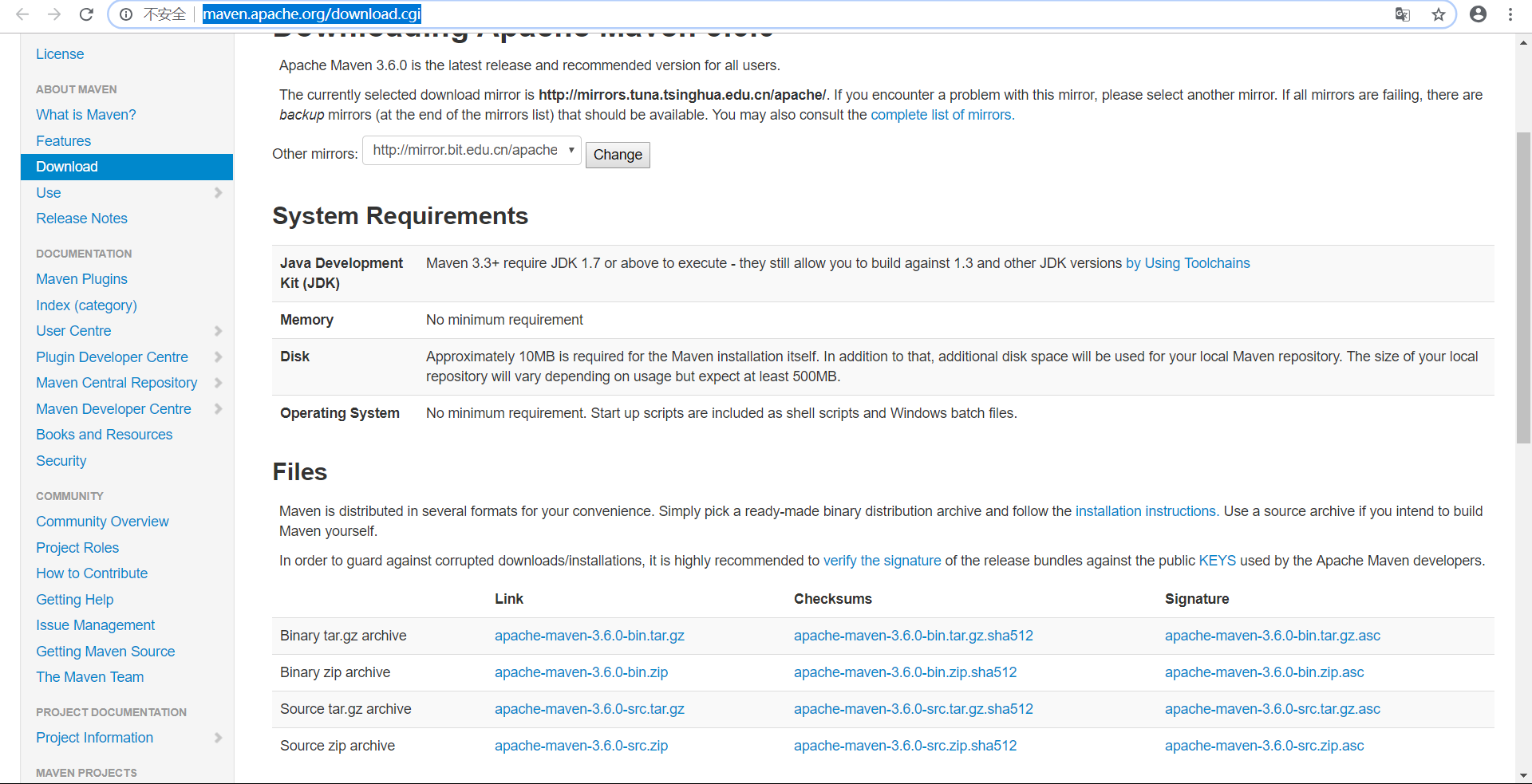Download apache-maven-3.6.0-bin.tar.gz
The width and height of the screenshot is (1532, 784).
tap(590, 636)
